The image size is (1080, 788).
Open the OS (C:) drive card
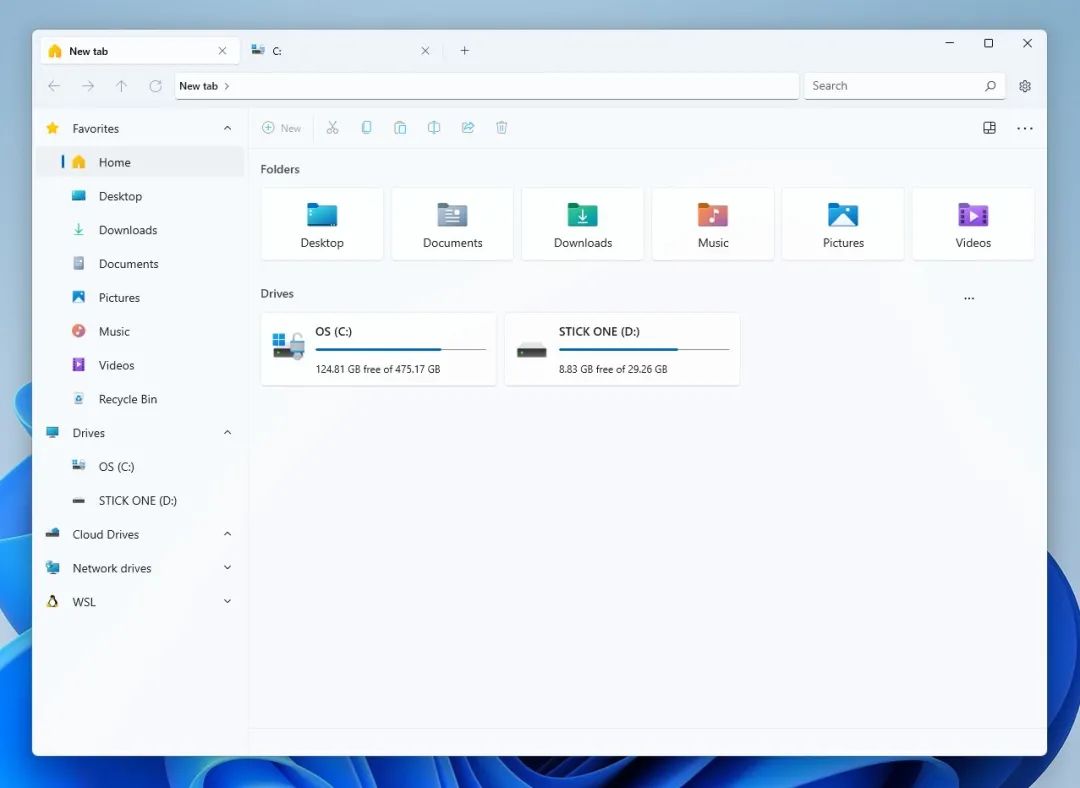tap(378, 349)
